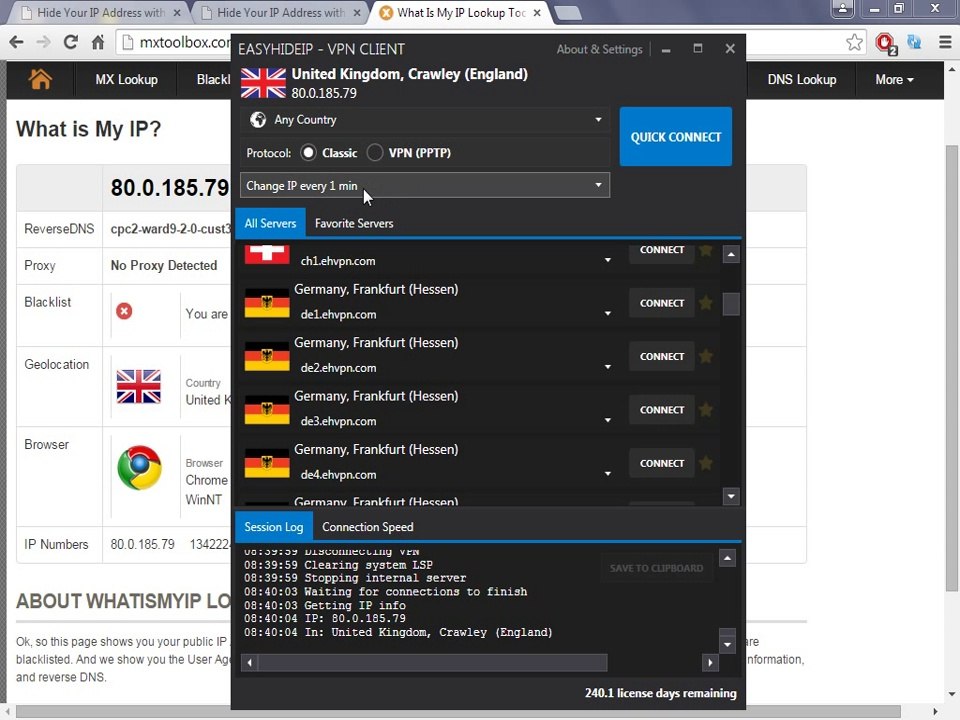Click the session log scroll-up arrow
The height and width of the screenshot is (720, 960).
click(727, 558)
